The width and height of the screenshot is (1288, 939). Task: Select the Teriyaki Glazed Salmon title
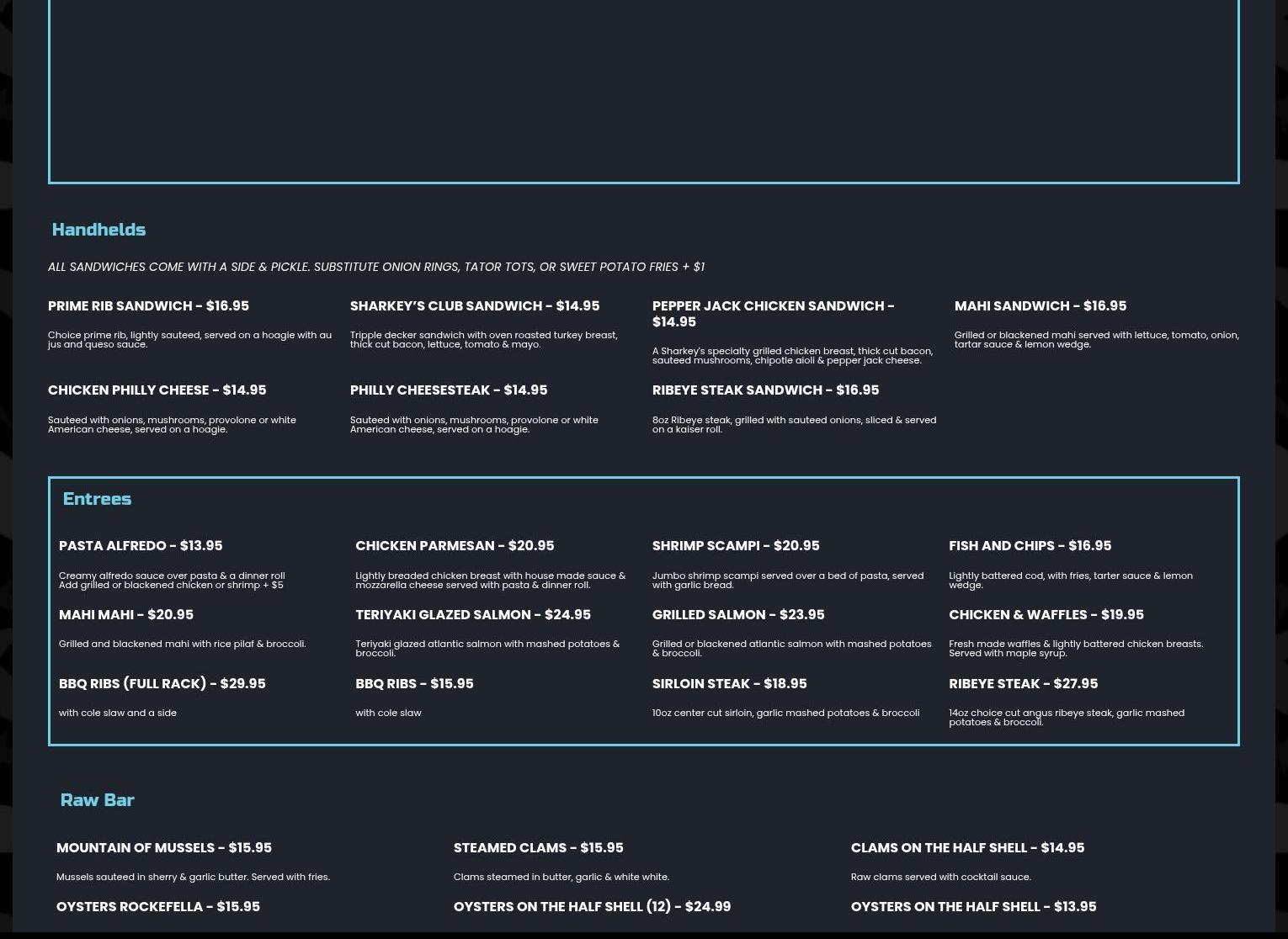(x=472, y=615)
